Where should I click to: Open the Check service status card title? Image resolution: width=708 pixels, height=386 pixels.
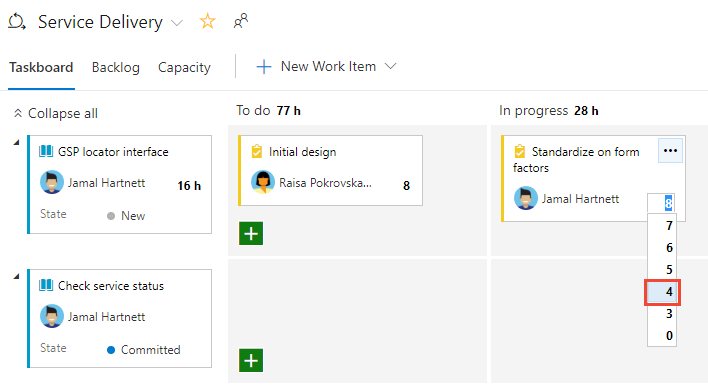click(111, 286)
